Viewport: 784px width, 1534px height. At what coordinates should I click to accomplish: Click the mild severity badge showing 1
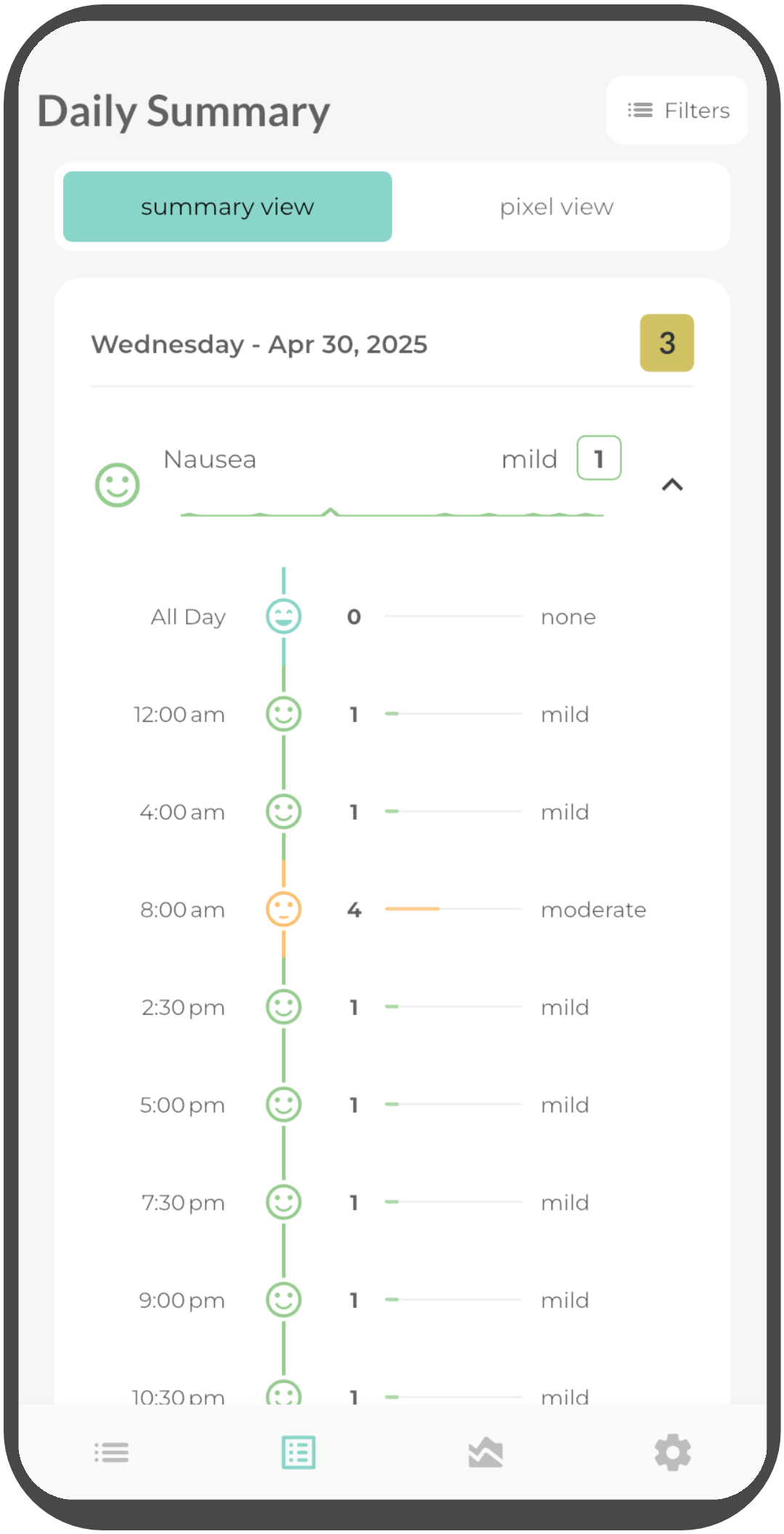(x=597, y=458)
